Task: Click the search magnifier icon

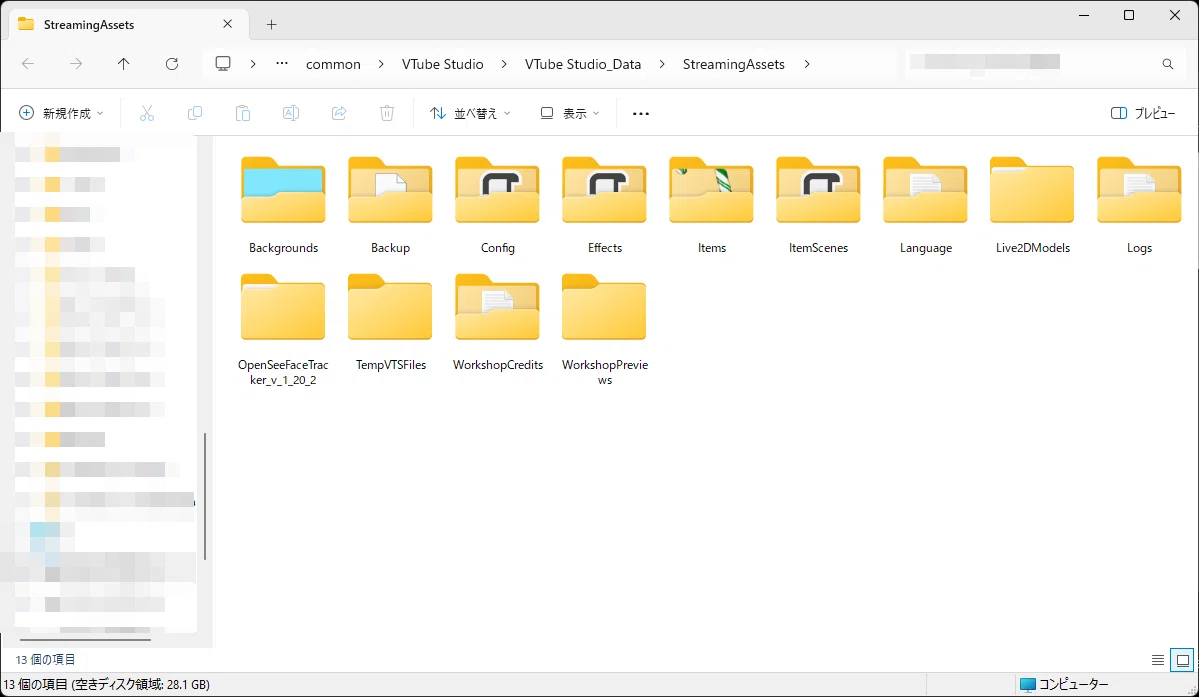Action: tap(1168, 64)
